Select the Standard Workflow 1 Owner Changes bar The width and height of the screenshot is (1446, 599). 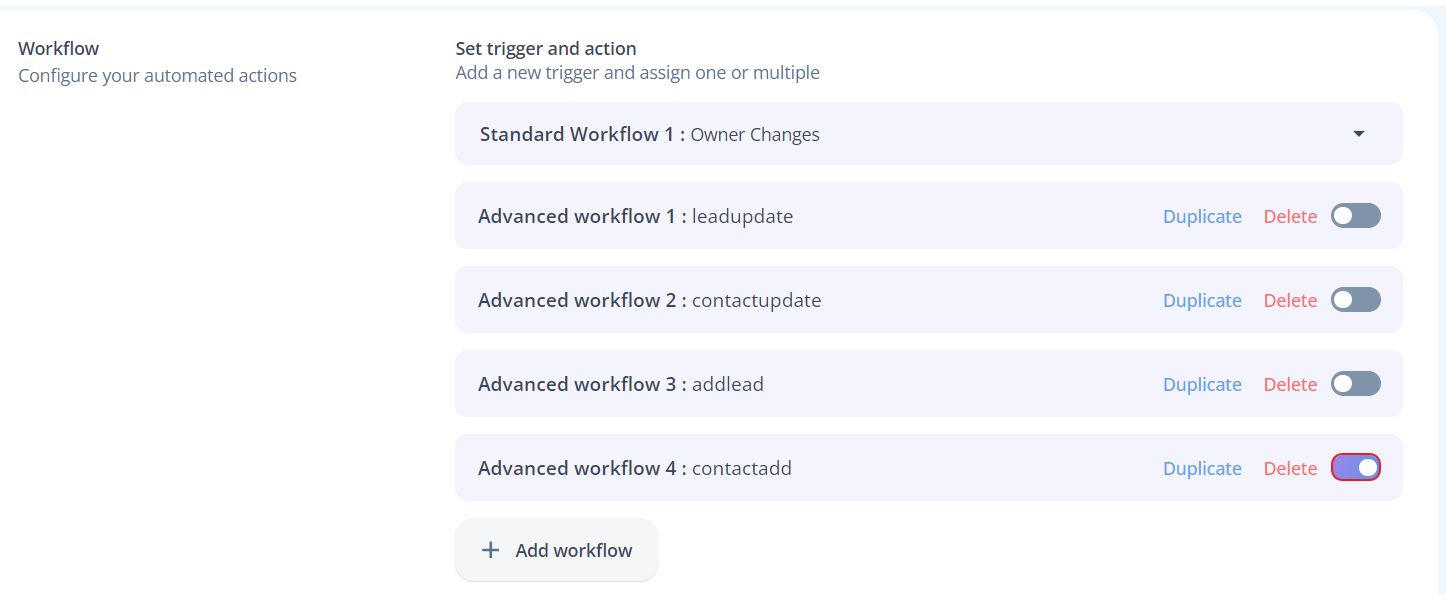click(x=929, y=134)
